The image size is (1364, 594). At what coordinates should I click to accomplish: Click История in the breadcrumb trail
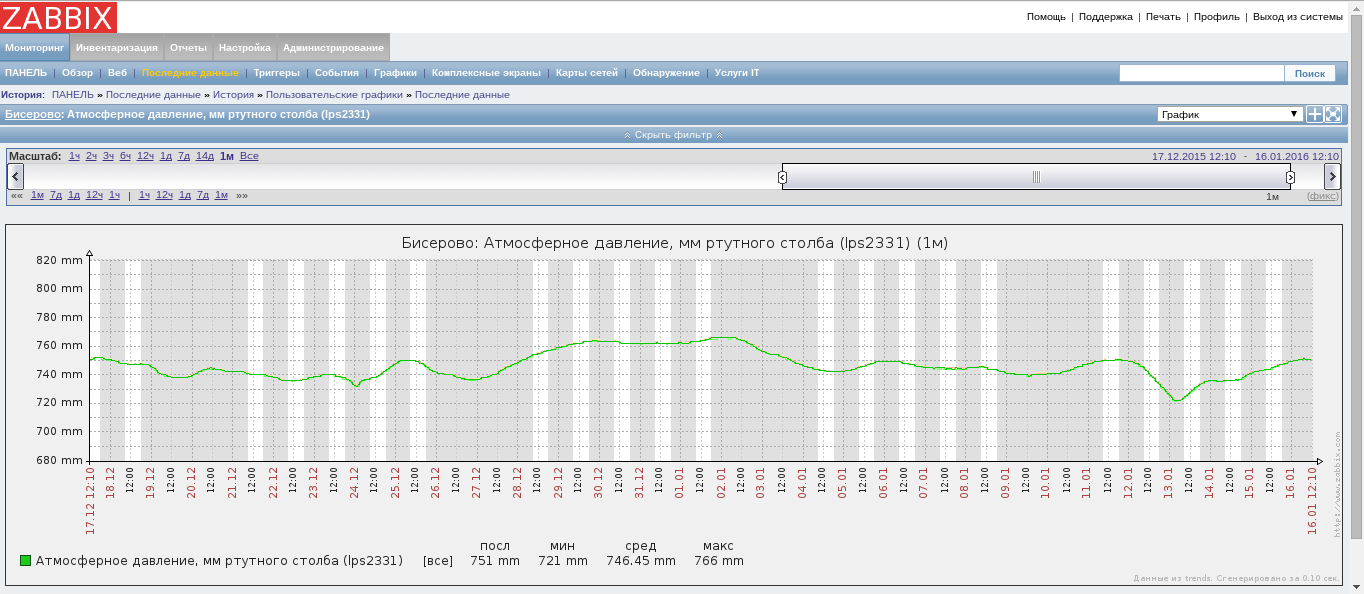coord(233,95)
